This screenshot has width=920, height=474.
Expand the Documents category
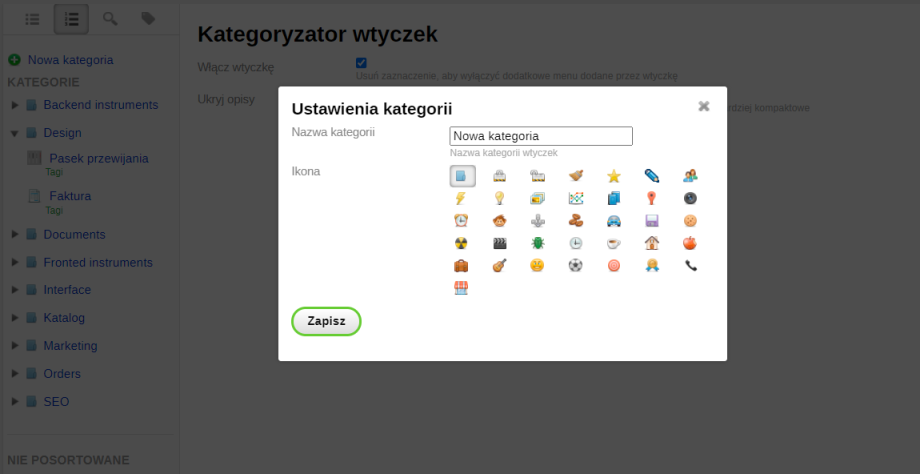coord(15,235)
